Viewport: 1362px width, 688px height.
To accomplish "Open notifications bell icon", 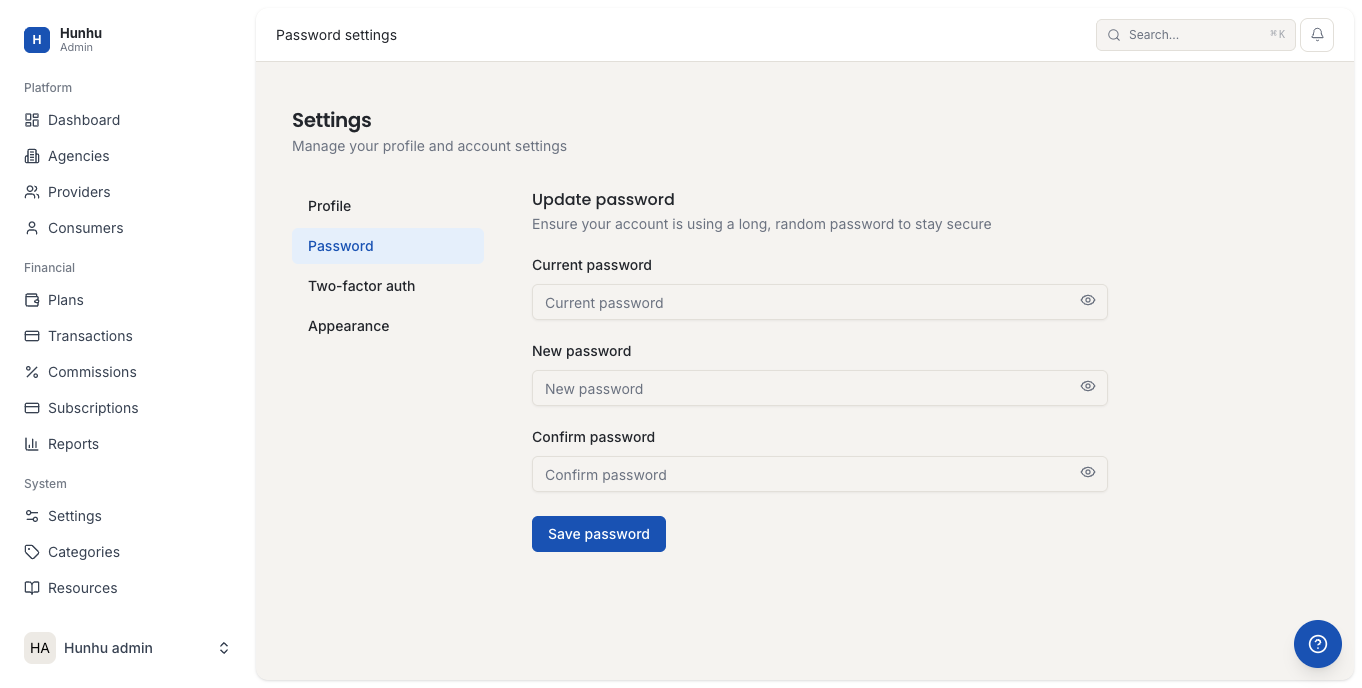I will click(x=1317, y=35).
